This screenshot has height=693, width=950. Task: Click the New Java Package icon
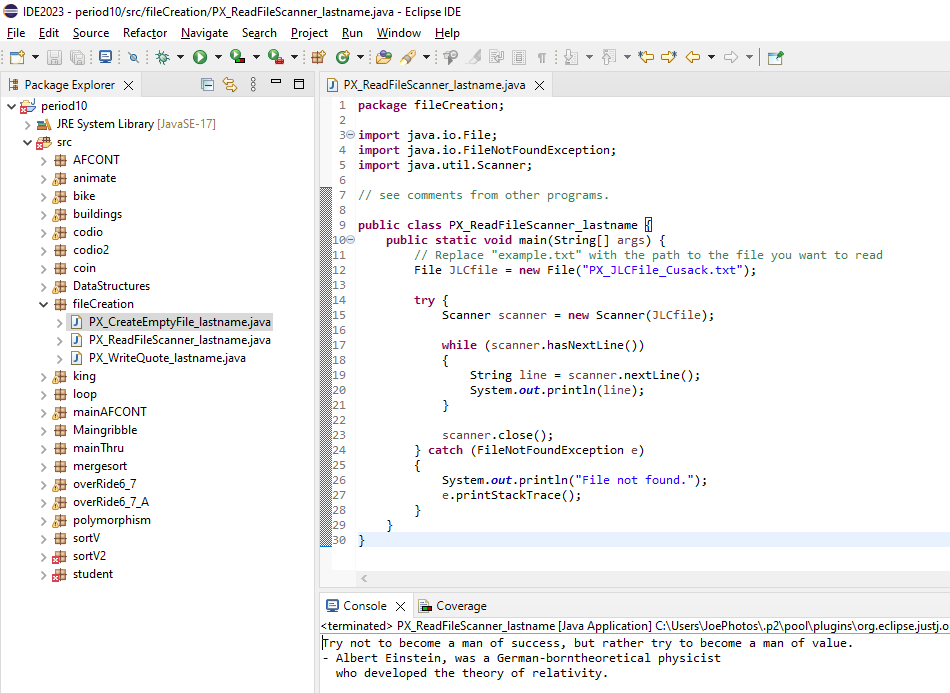(x=318, y=58)
